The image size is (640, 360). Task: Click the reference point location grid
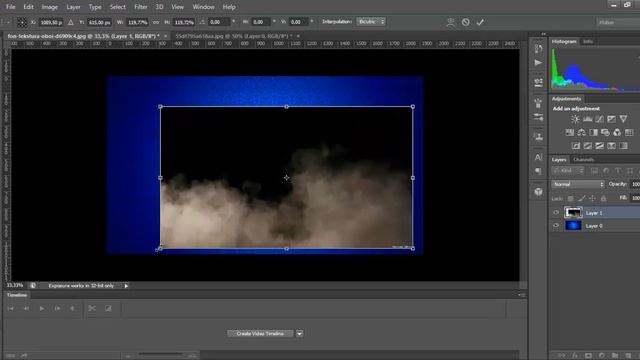pos(22,22)
